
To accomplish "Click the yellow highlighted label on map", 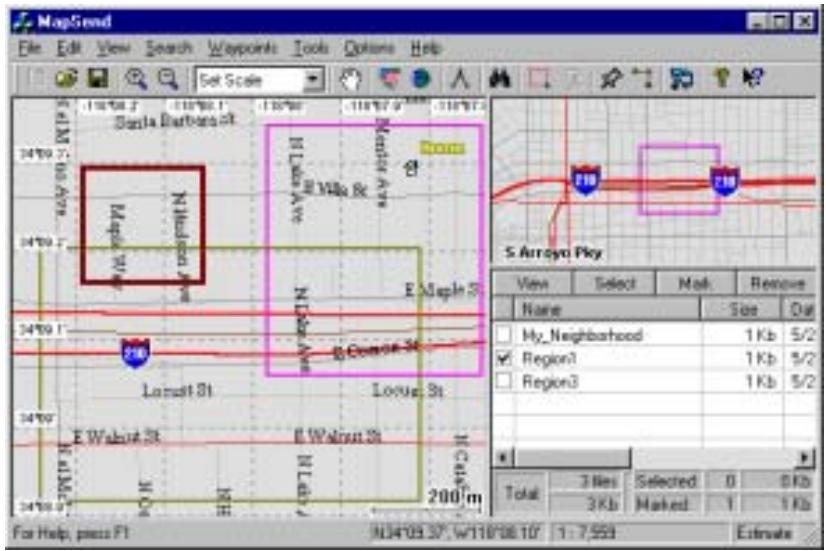I will 443,148.
